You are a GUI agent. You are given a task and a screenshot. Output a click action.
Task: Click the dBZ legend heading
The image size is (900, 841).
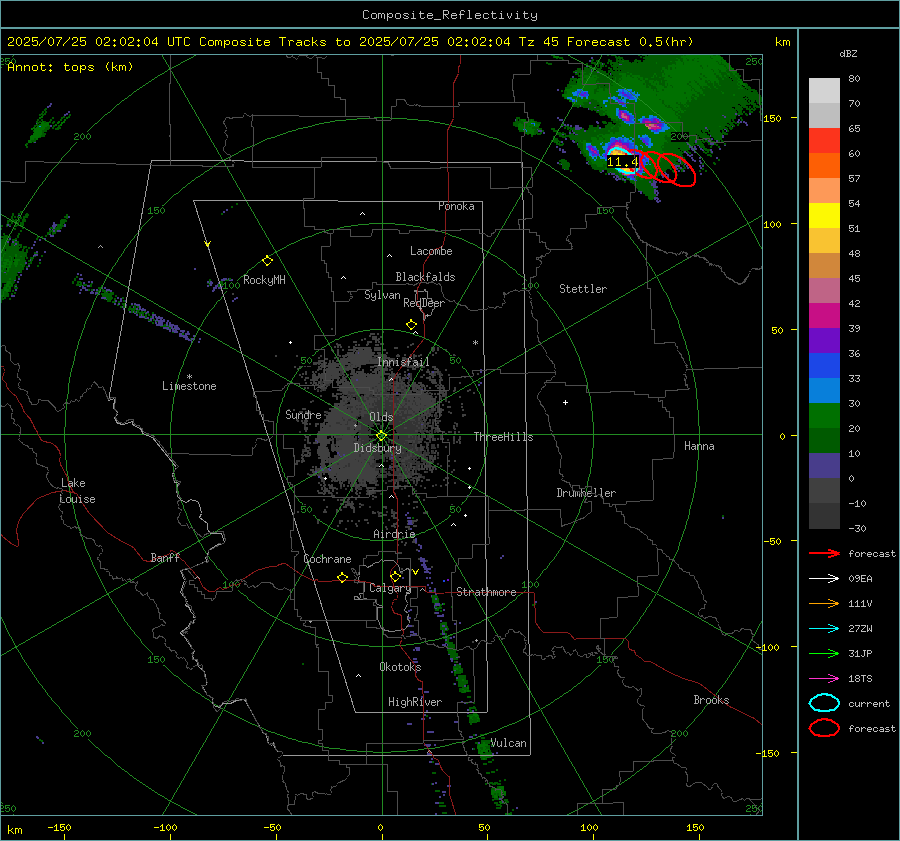point(848,53)
